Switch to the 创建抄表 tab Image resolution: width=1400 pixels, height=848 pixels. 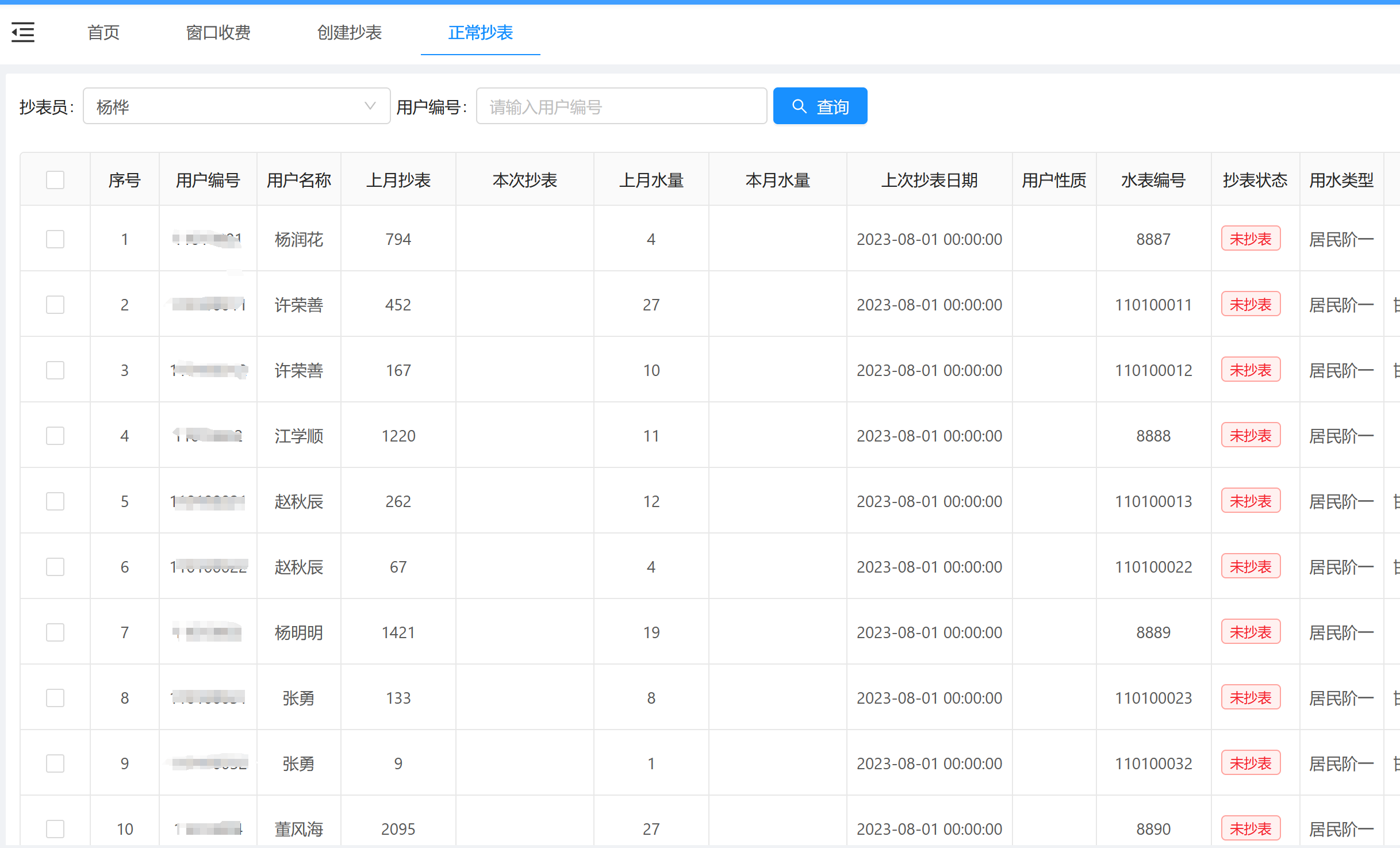click(x=350, y=32)
